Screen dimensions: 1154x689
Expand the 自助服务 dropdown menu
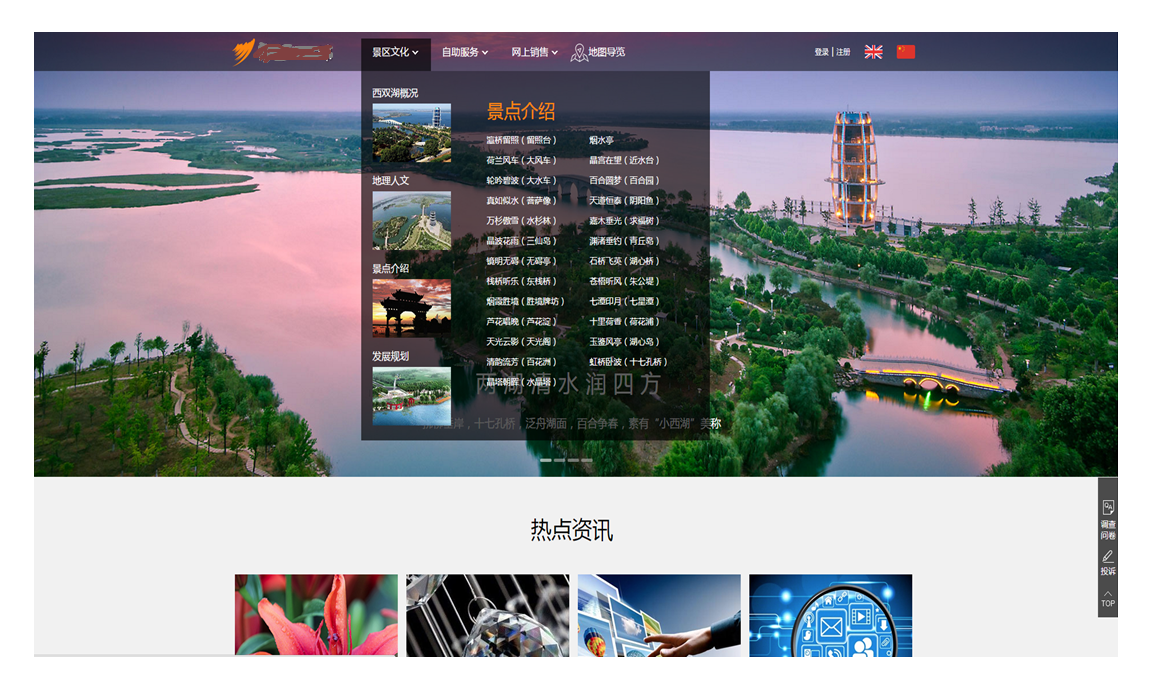click(465, 52)
